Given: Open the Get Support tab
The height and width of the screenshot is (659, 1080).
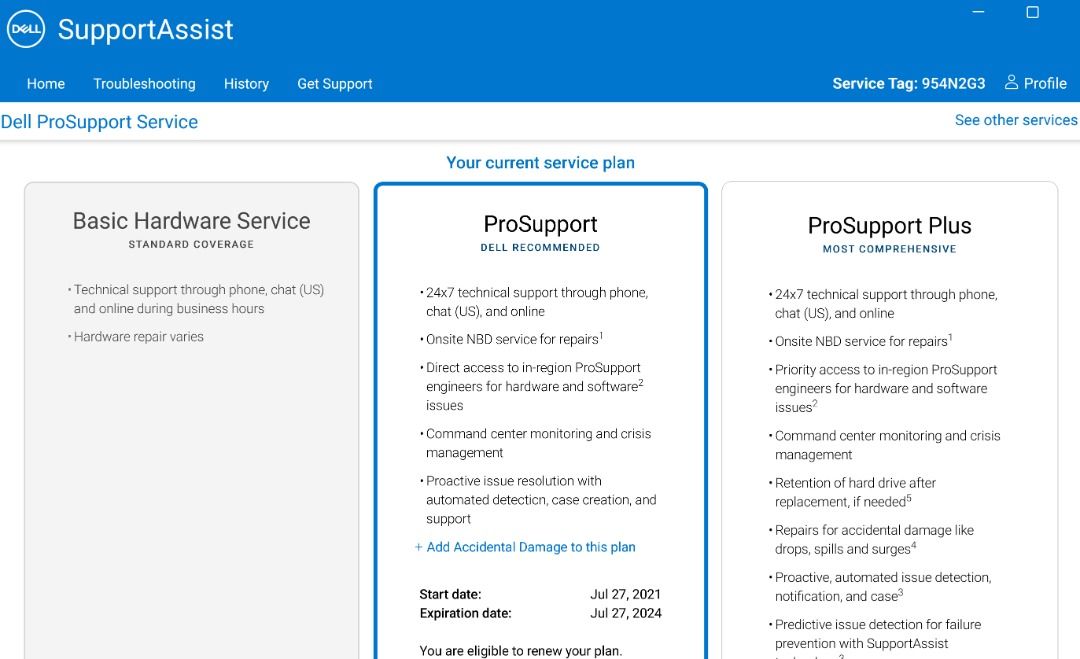Looking at the screenshot, I should (335, 84).
